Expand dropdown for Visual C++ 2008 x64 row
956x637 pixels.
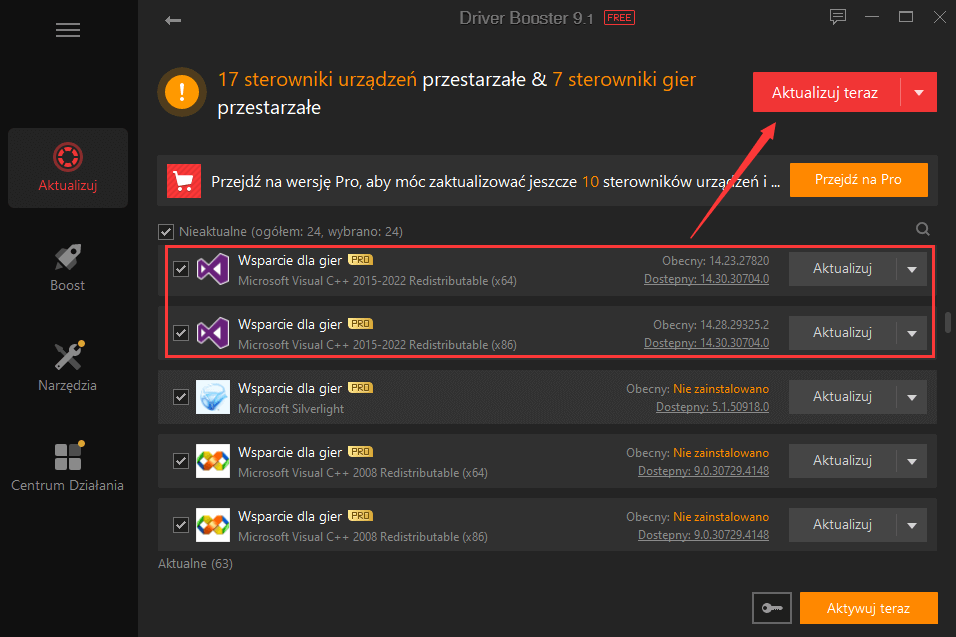912,461
